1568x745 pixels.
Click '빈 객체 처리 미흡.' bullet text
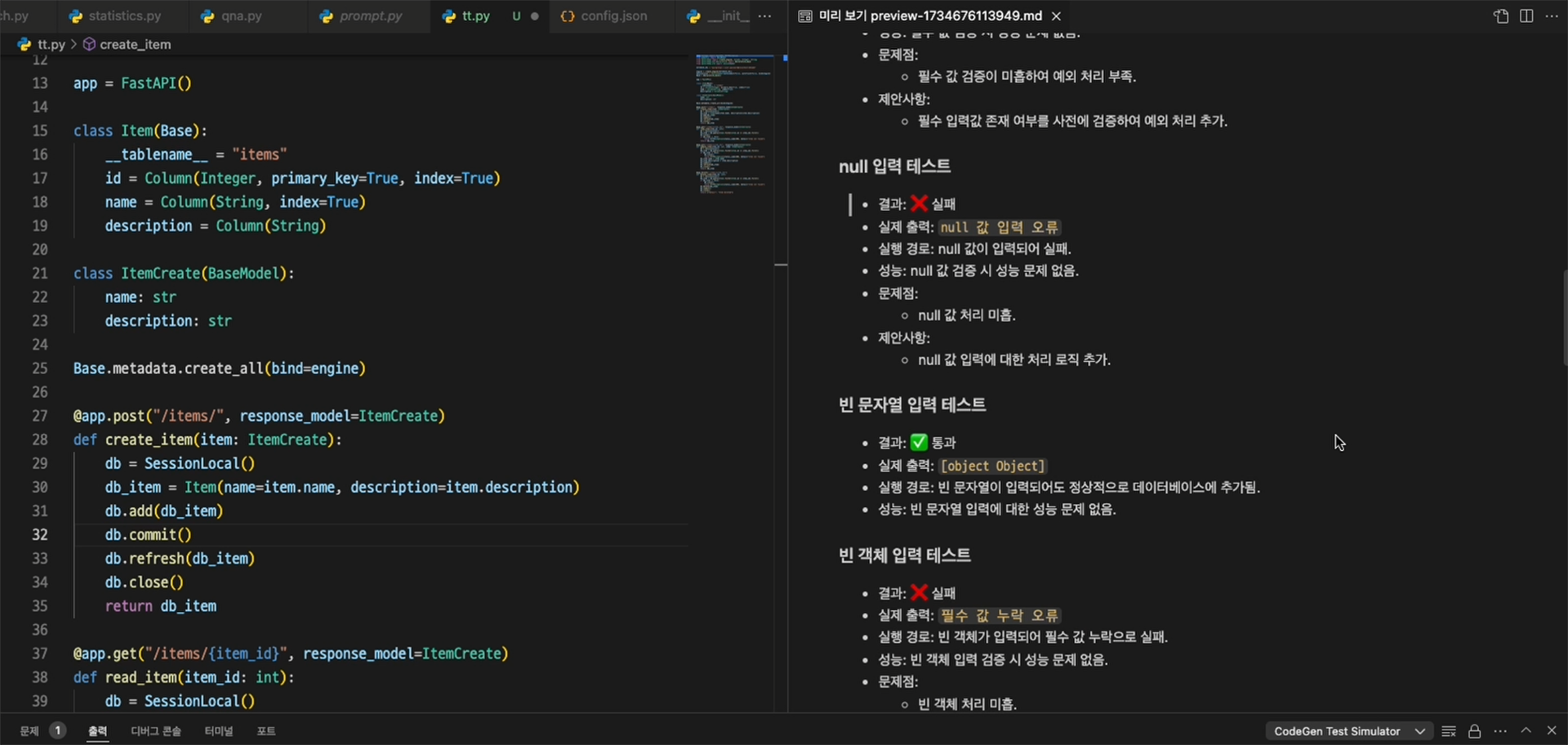967,703
